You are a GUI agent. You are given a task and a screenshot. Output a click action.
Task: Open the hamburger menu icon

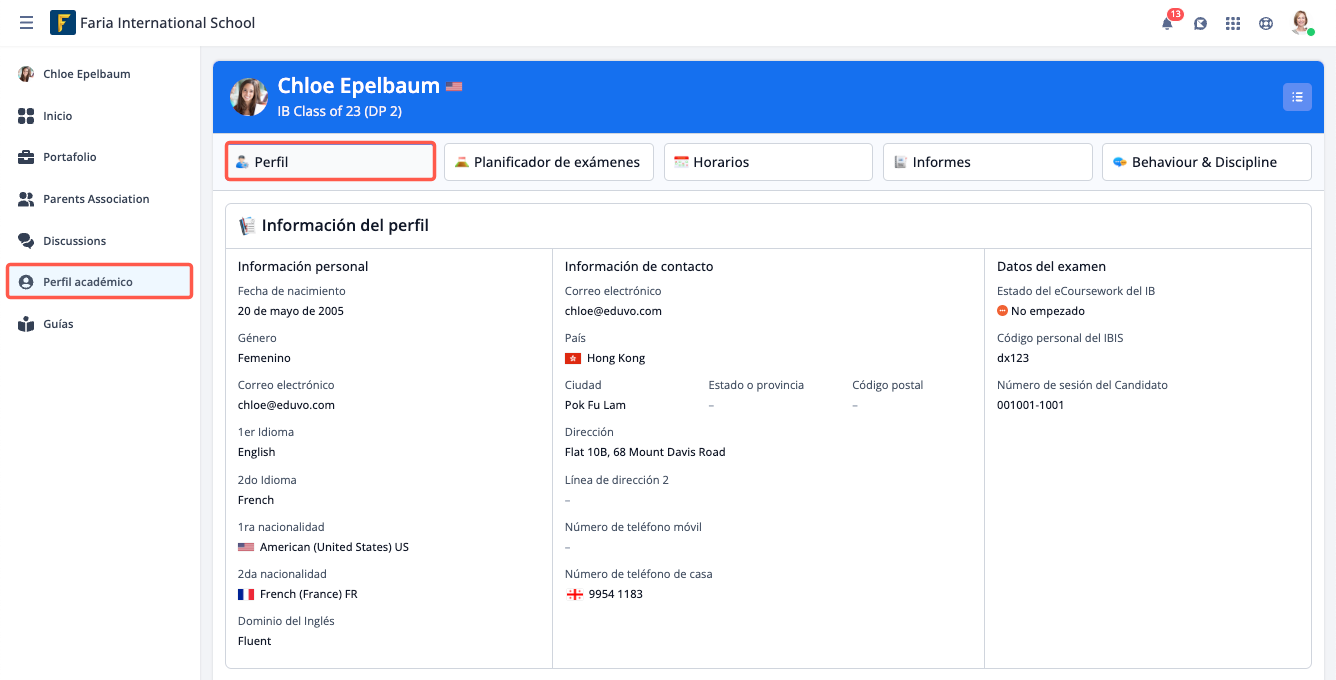coord(27,23)
